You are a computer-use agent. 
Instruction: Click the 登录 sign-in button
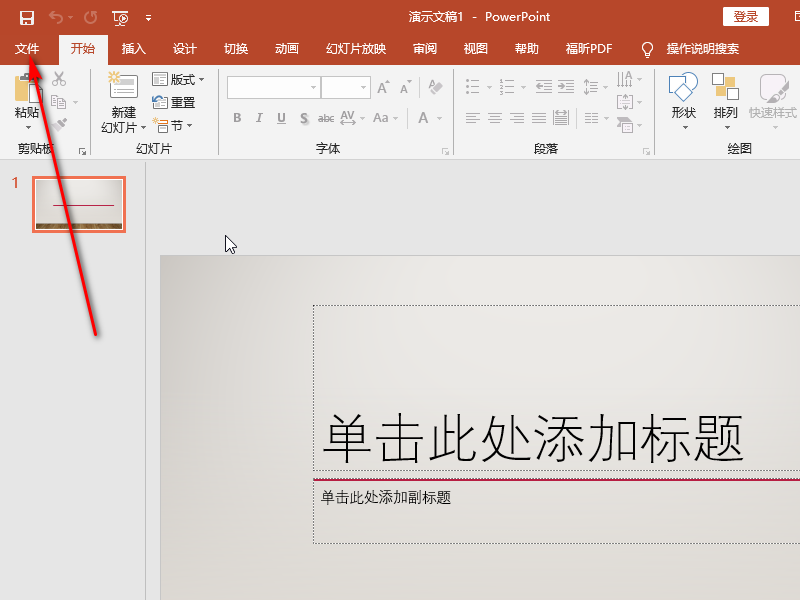[745, 17]
